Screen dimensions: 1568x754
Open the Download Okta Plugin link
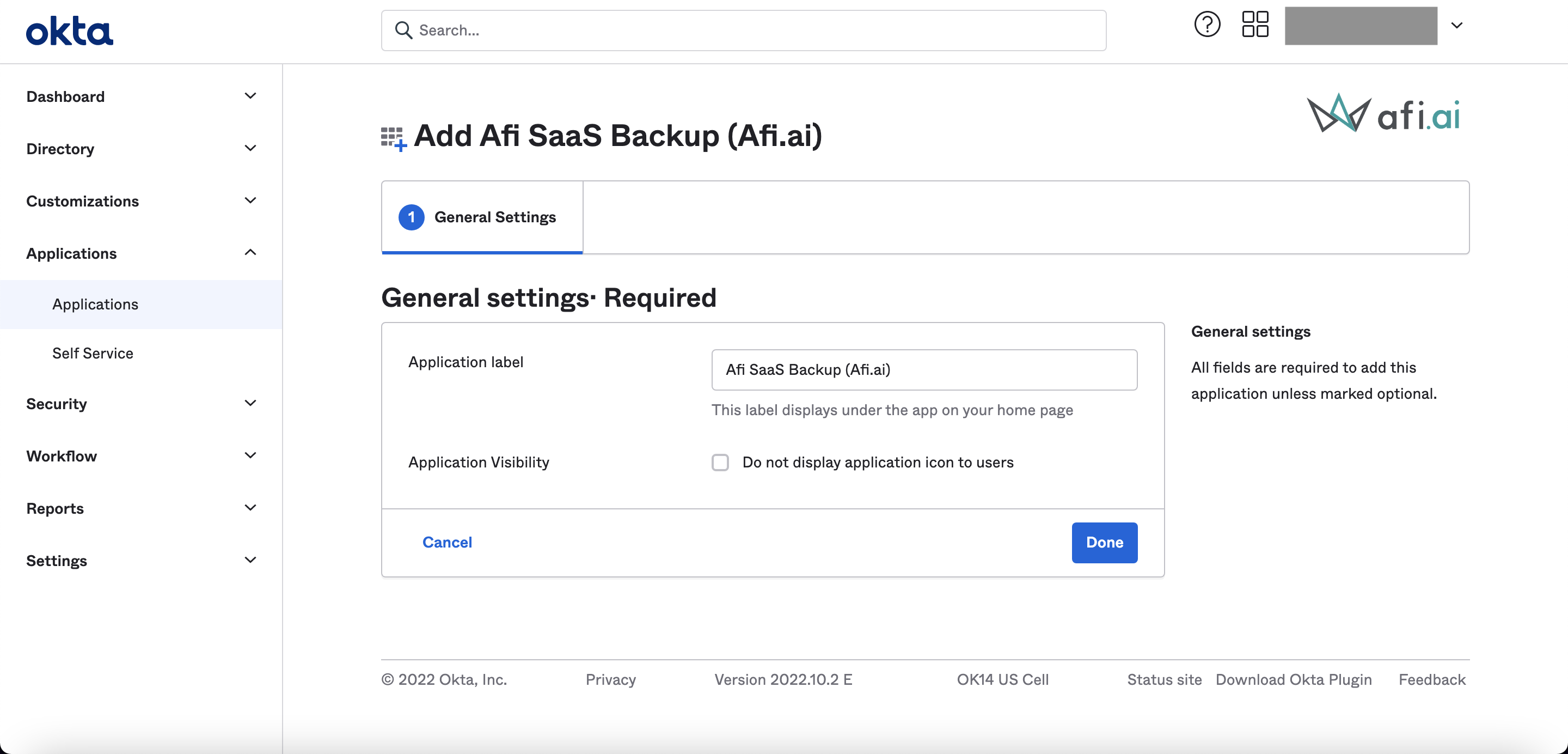click(1294, 679)
